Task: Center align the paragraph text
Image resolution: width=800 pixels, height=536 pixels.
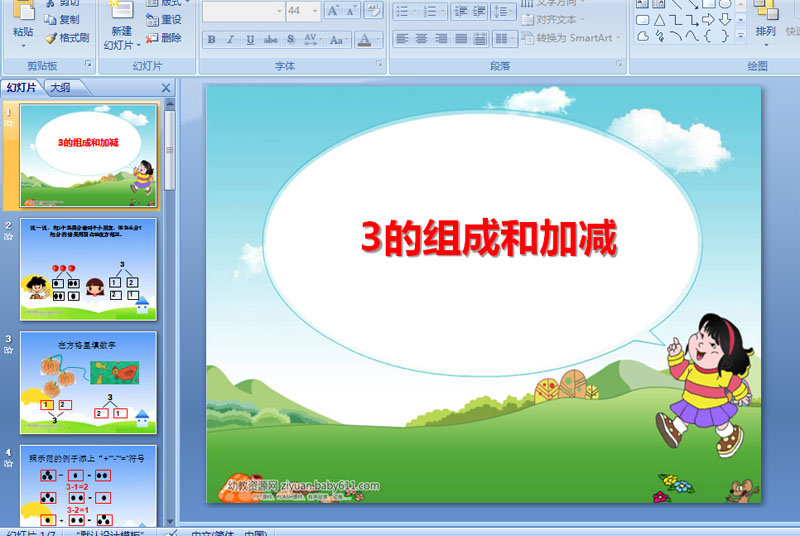Action: 421,38
